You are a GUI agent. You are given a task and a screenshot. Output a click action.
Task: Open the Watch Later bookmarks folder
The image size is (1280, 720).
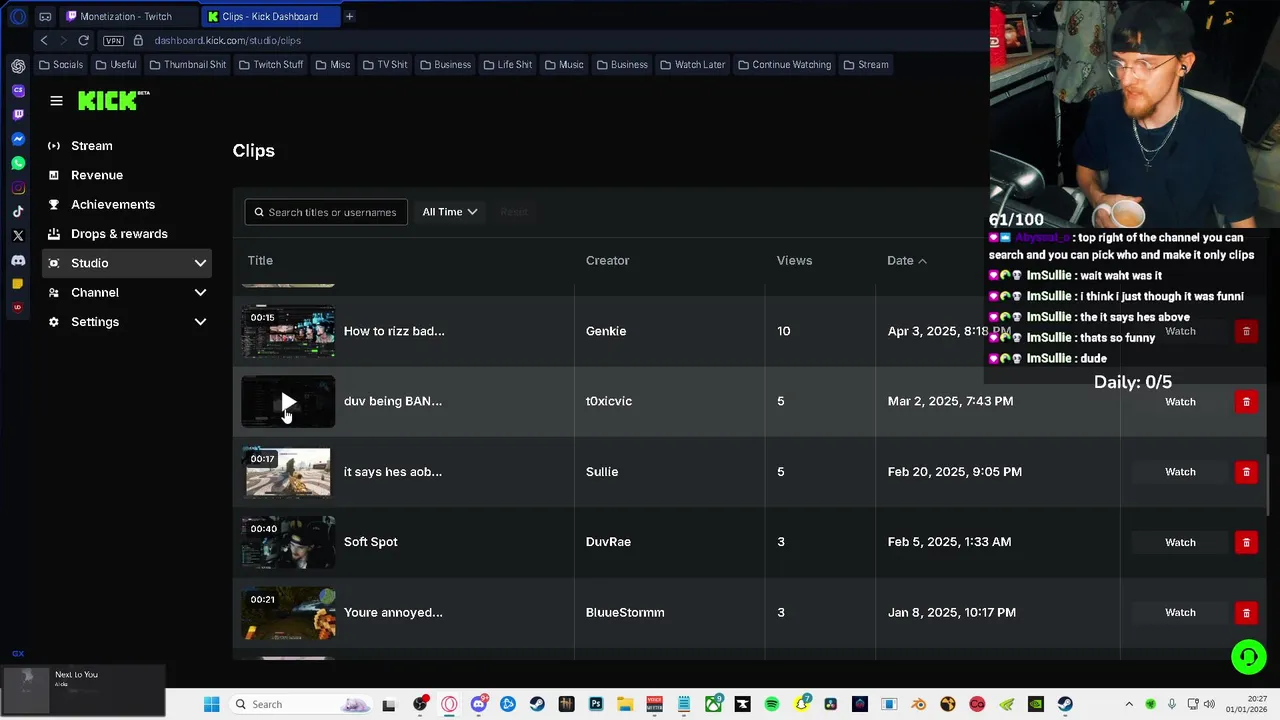coord(692,65)
